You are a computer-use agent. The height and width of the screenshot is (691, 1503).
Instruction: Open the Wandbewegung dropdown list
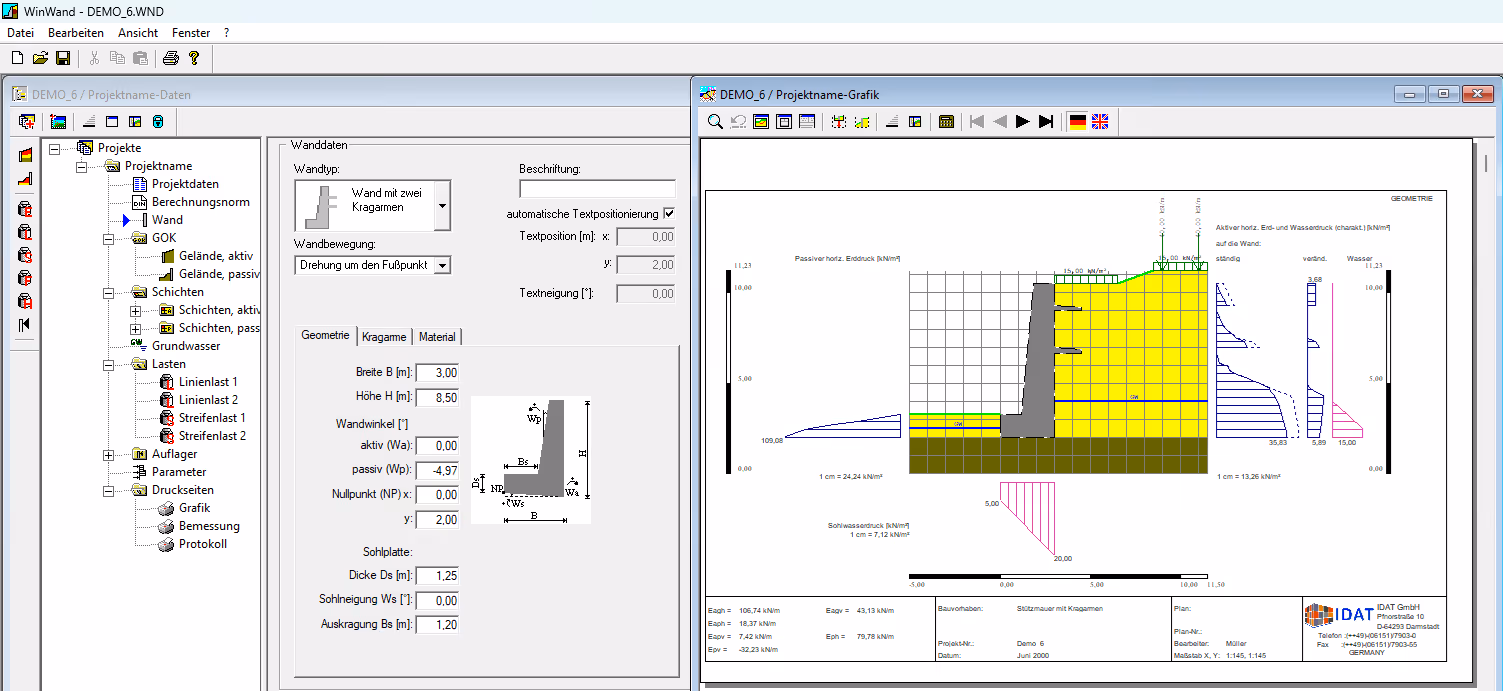(443, 265)
